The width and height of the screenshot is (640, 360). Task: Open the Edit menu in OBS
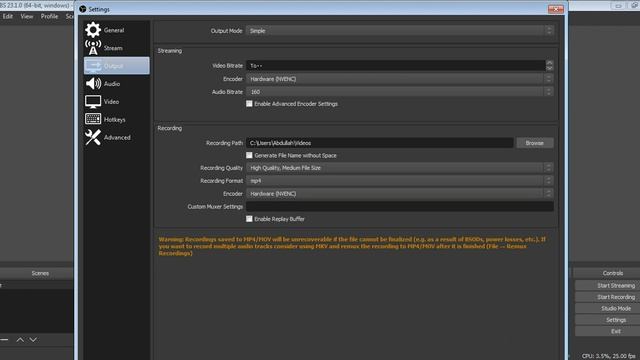coord(8,16)
